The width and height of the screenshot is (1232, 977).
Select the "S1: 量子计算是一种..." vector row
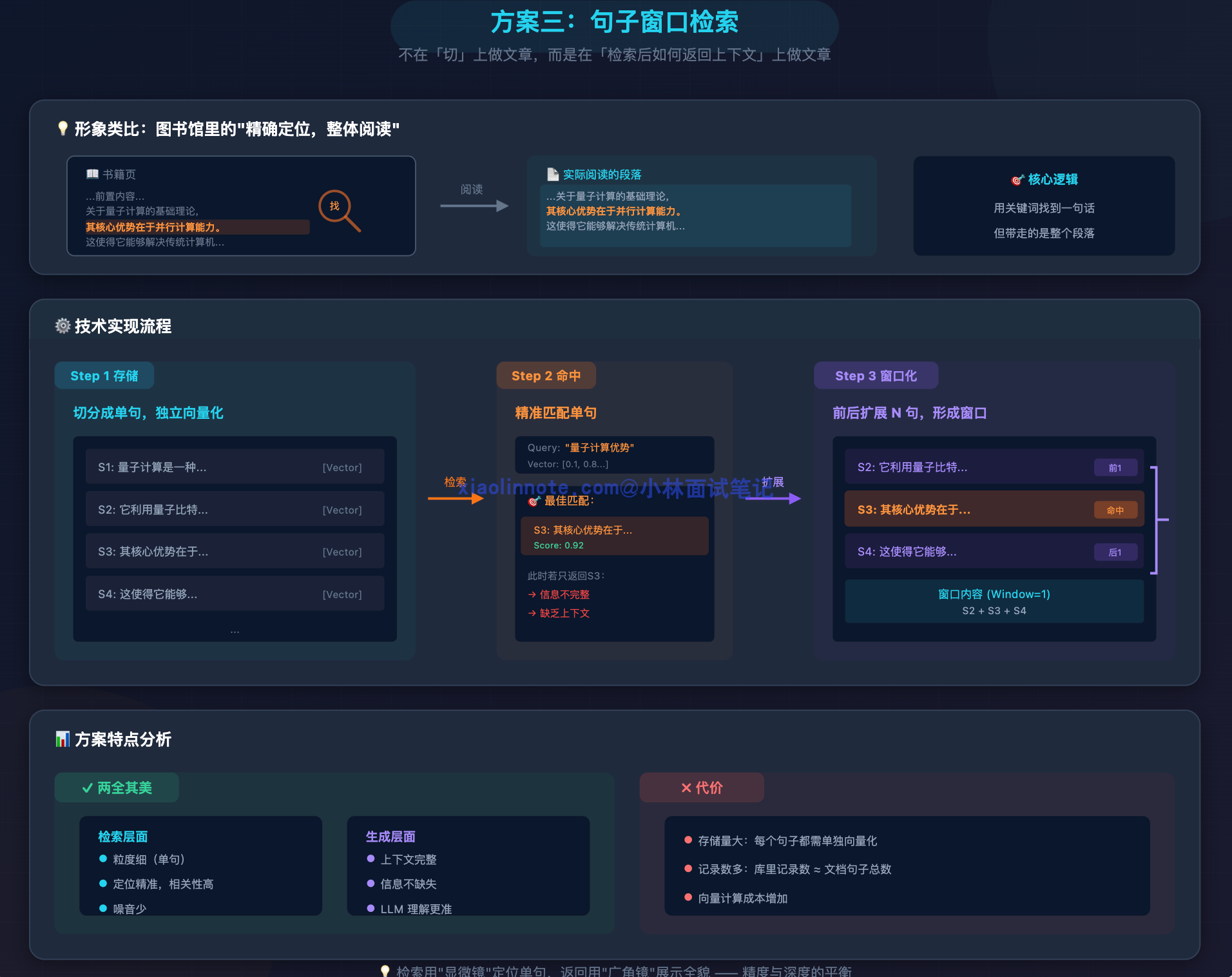click(235, 467)
